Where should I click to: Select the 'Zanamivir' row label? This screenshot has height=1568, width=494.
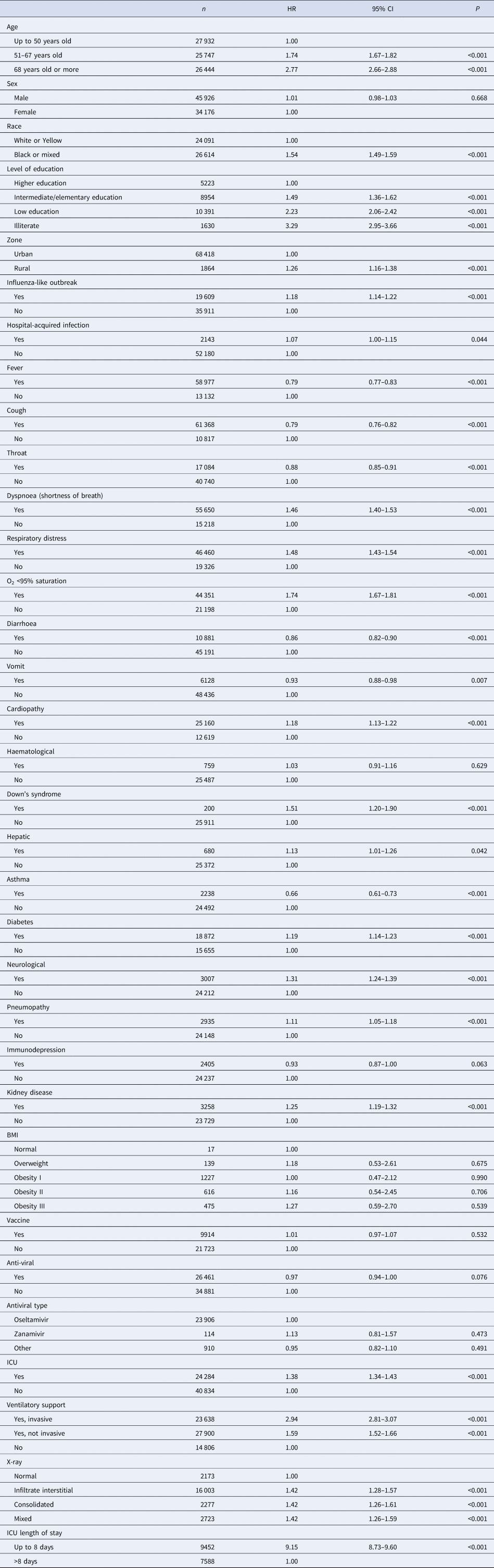29,1334
